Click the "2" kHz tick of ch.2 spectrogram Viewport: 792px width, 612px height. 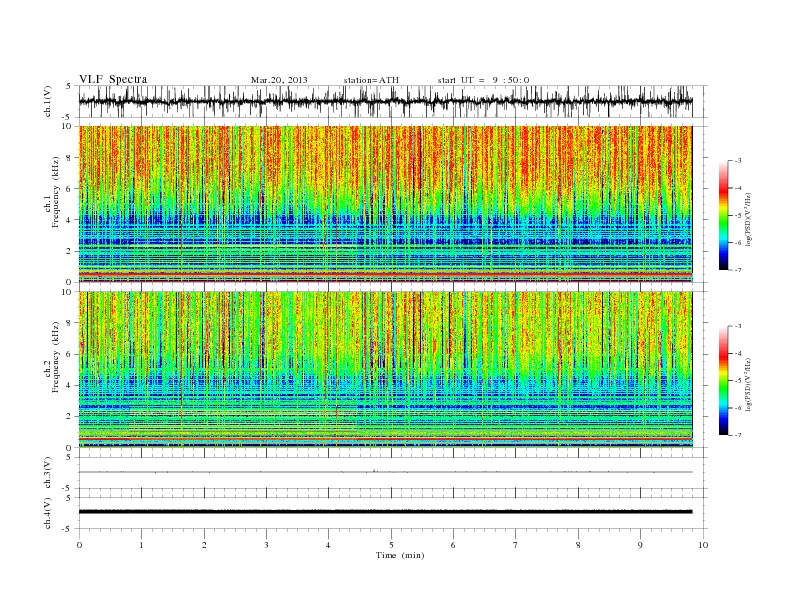[x=69, y=417]
